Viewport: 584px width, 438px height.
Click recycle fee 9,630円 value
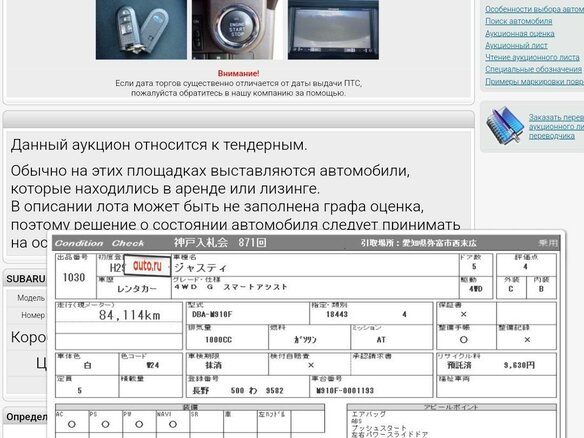pyautogui.click(x=519, y=365)
